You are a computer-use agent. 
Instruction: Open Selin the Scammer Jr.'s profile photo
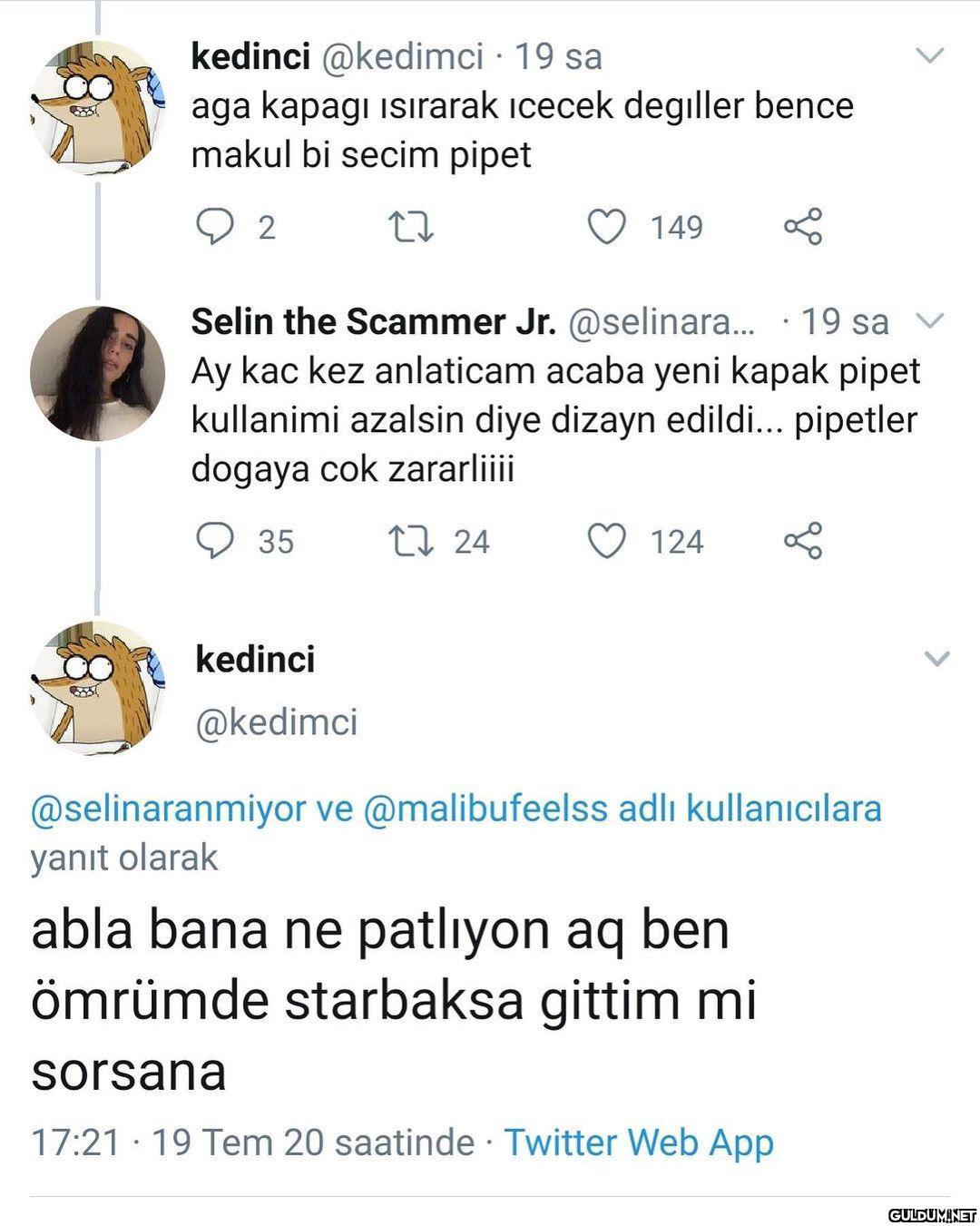tap(98, 373)
